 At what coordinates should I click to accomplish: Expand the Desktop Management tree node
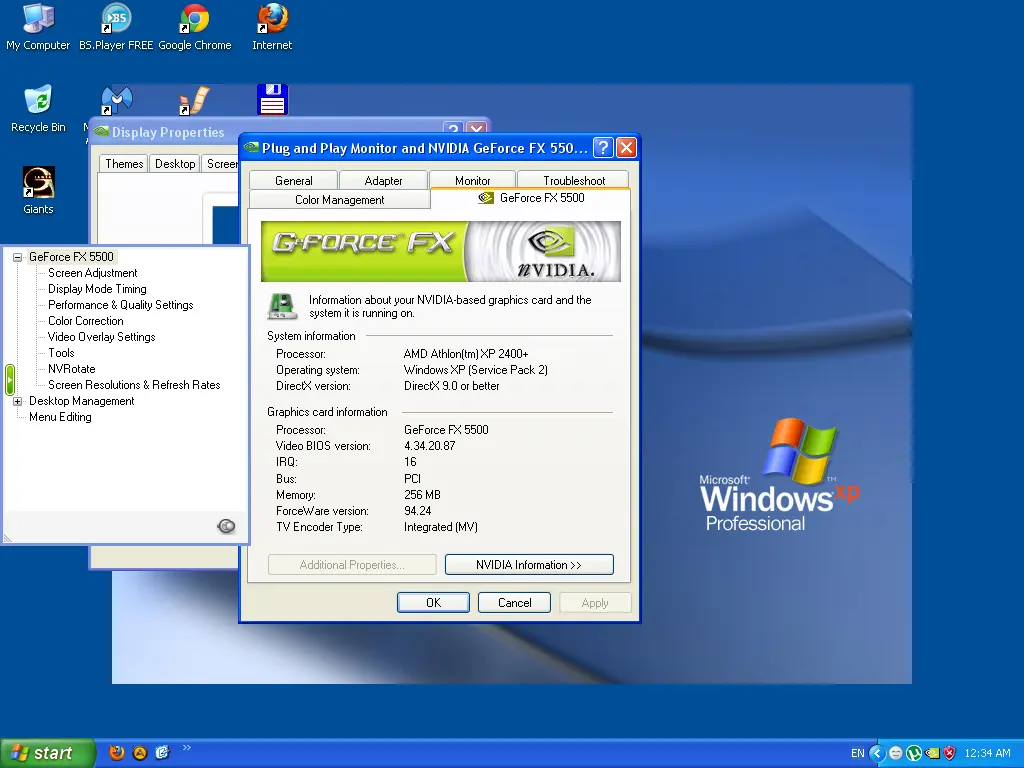pos(17,401)
